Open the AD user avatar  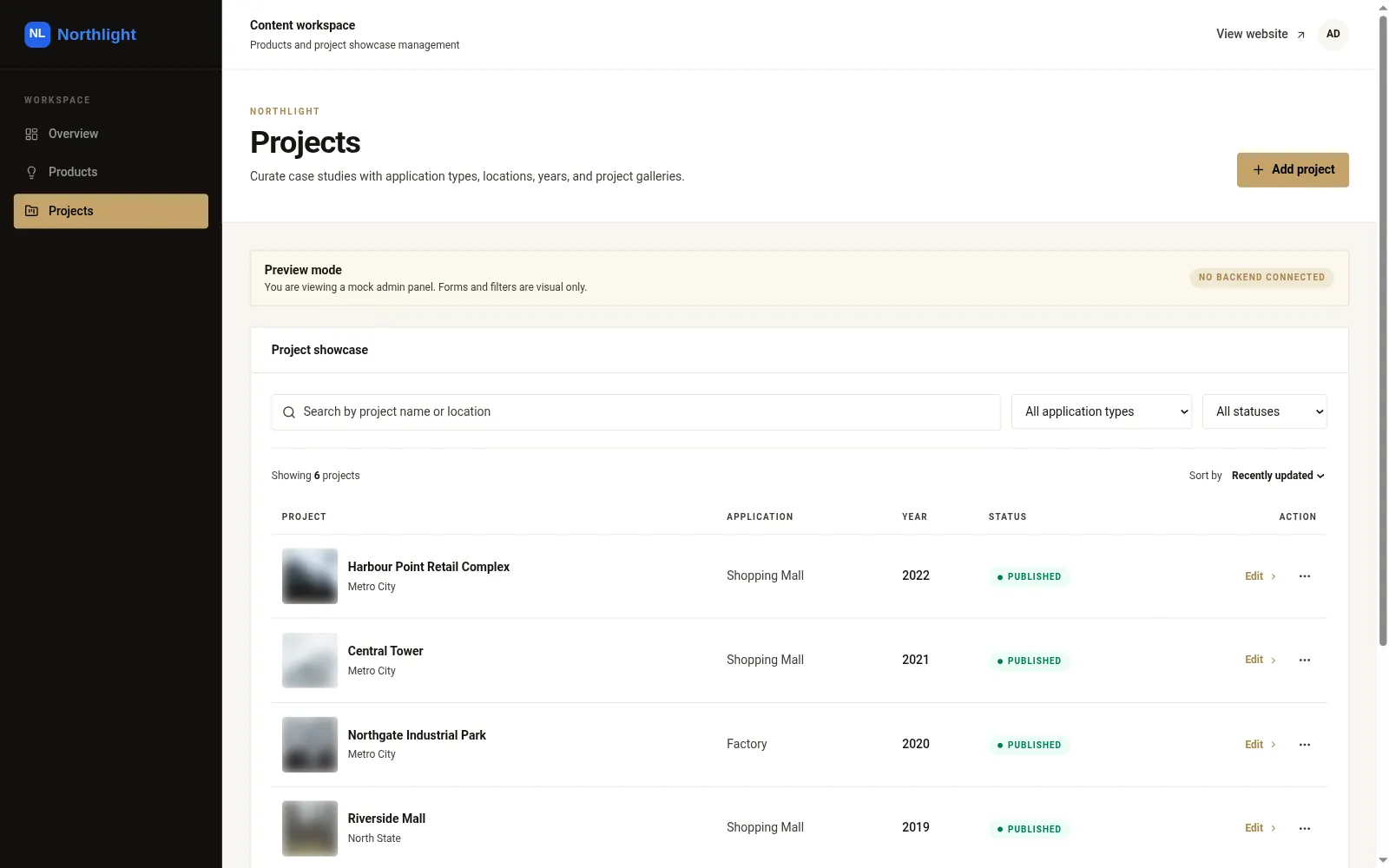coord(1333,35)
